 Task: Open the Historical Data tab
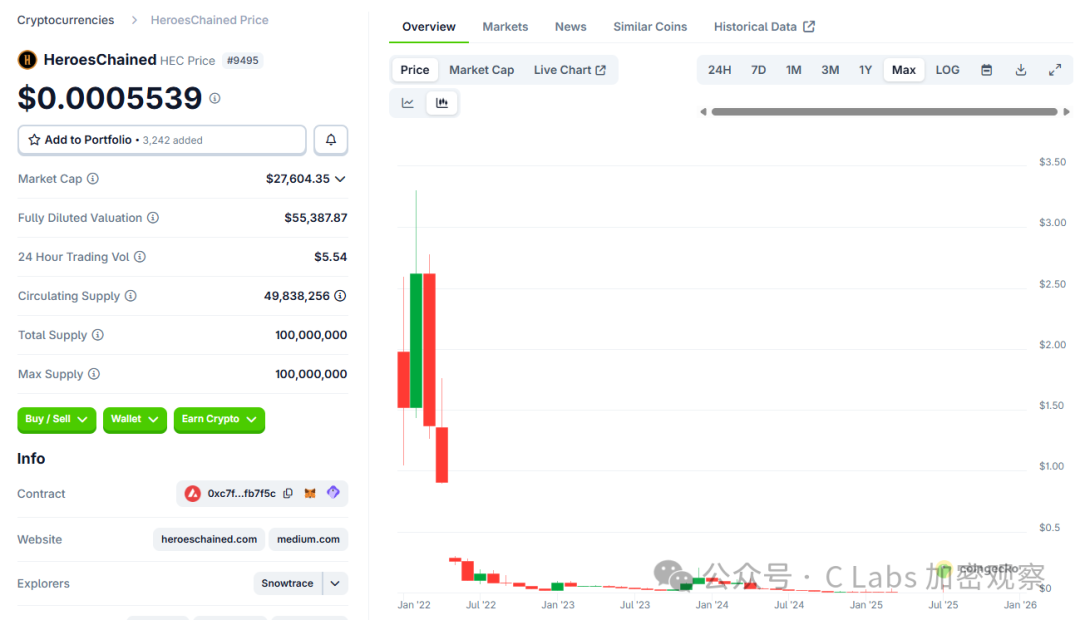(x=764, y=27)
